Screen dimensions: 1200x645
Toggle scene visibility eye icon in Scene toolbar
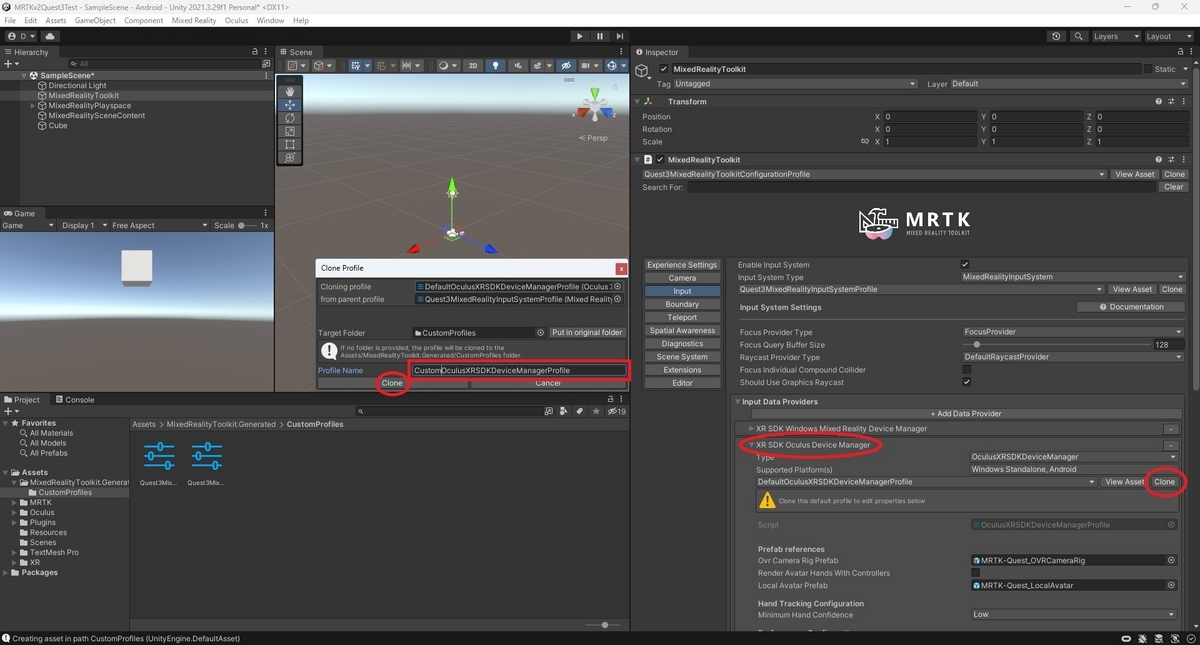[x=566, y=65]
